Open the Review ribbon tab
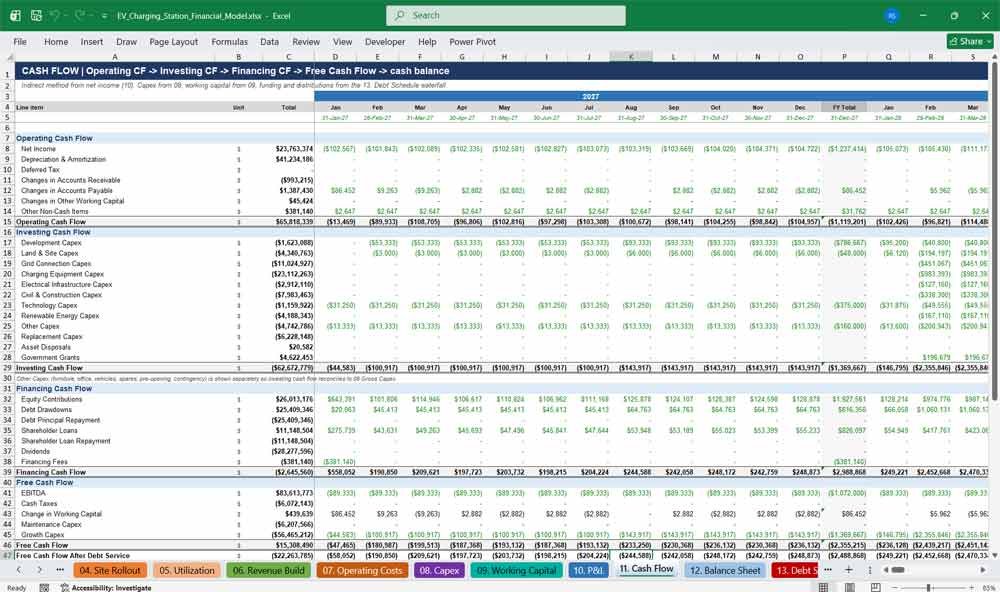The image size is (1000, 592). [x=306, y=41]
